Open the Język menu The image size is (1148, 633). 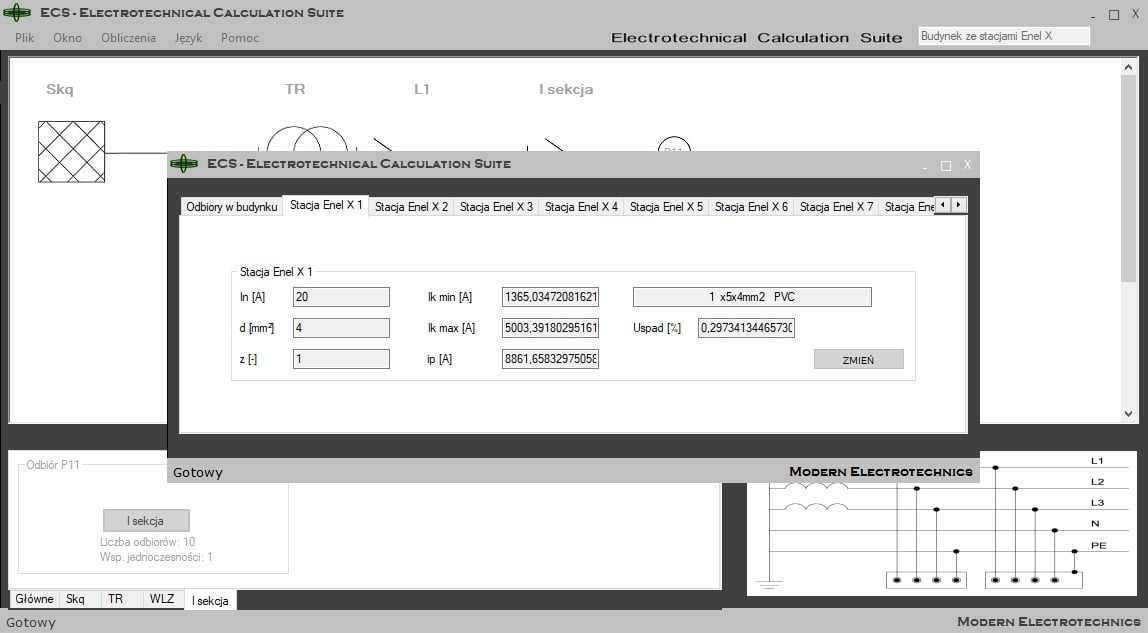(x=188, y=38)
